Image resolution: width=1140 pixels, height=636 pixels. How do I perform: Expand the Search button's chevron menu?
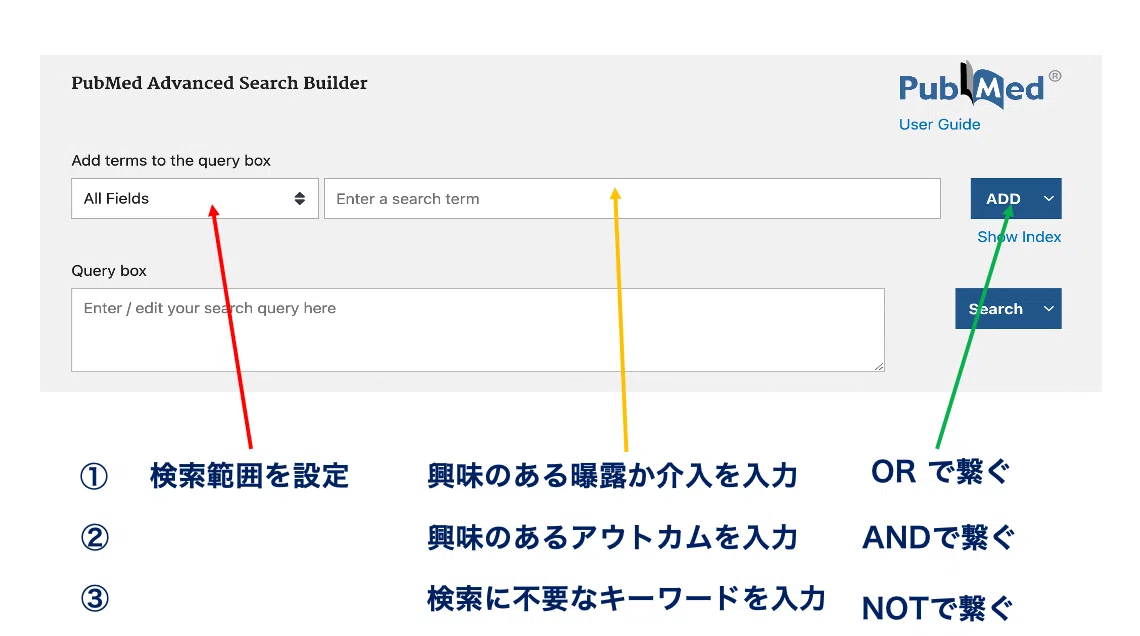coord(1048,309)
